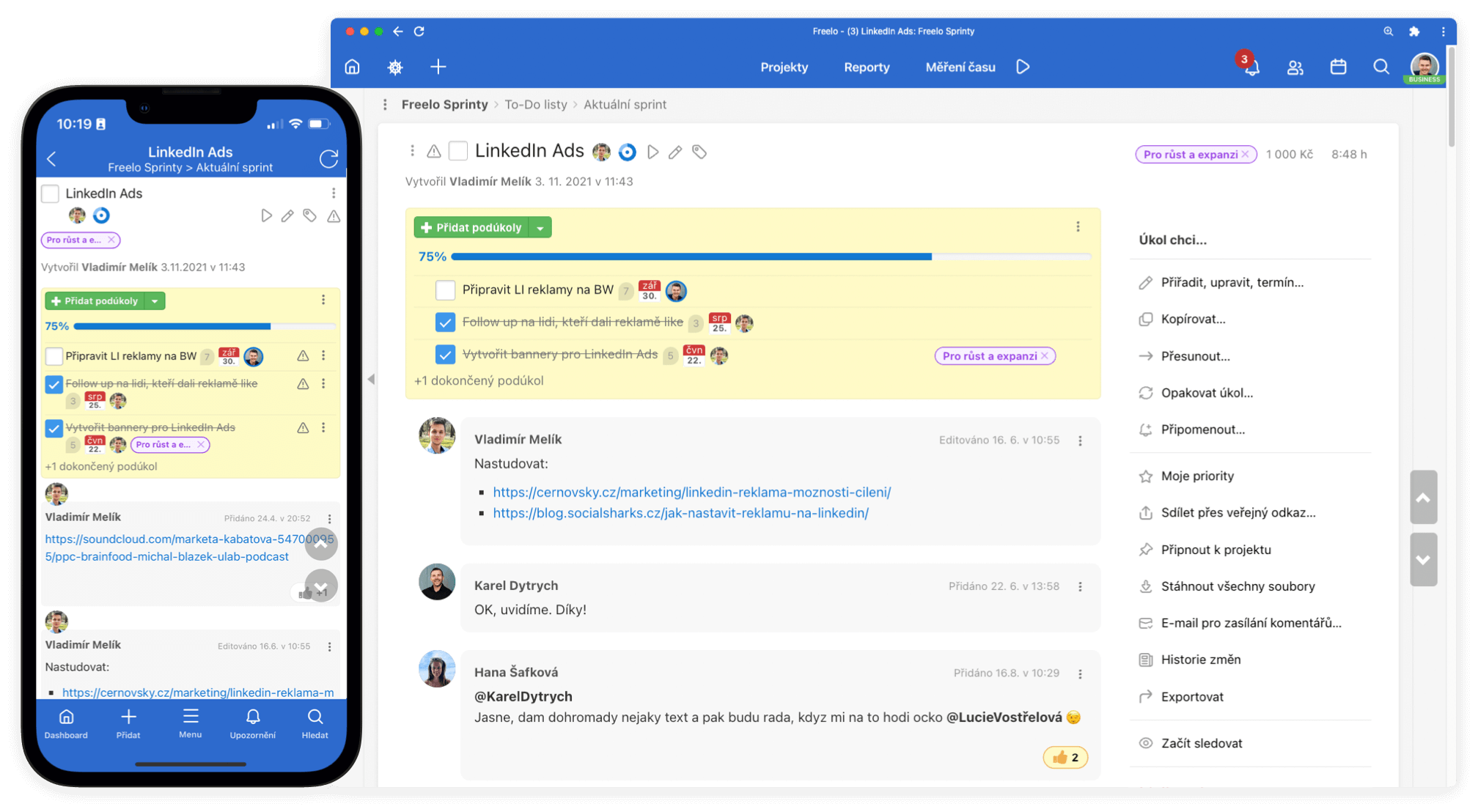Click the 75% subtask progress bar
Viewport: 1478px width, 812px height.
[770, 256]
